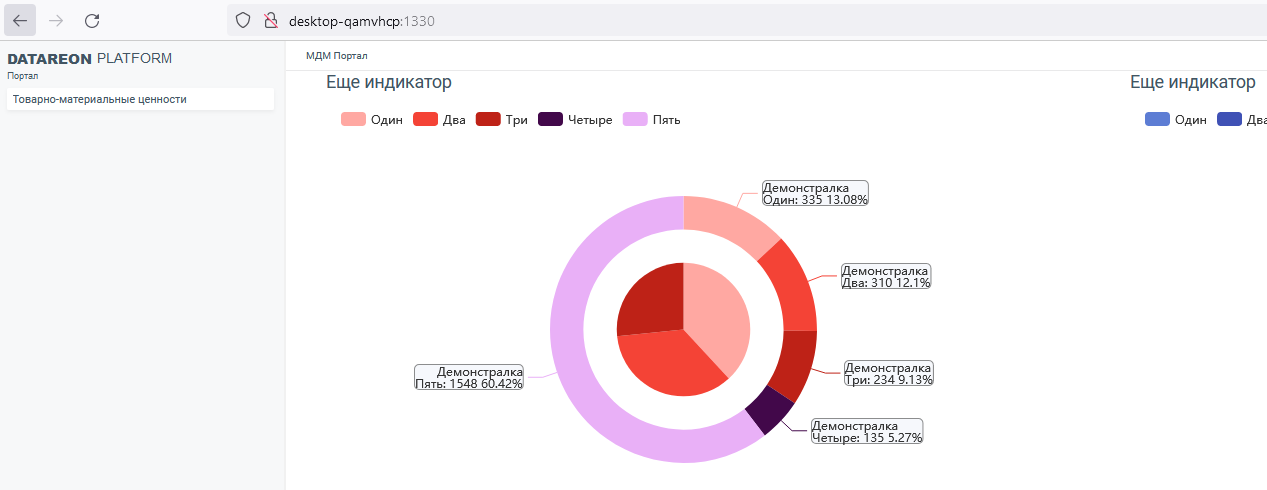Click the Один: 335 13.08% data label
This screenshot has height=490, width=1267.
click(x=815, y=193)
